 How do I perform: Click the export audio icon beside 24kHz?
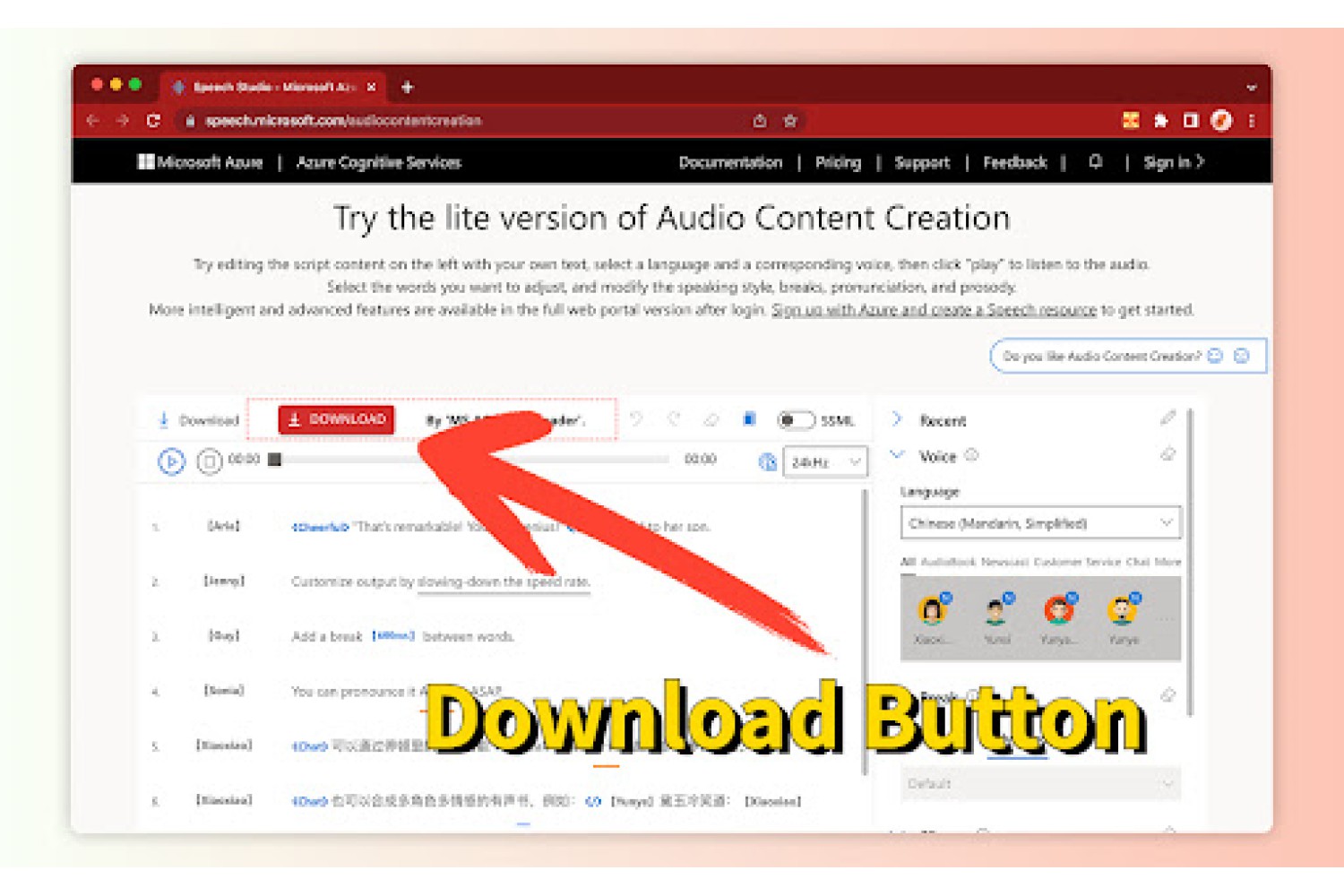pyautogui.click(x=767, y=461)
